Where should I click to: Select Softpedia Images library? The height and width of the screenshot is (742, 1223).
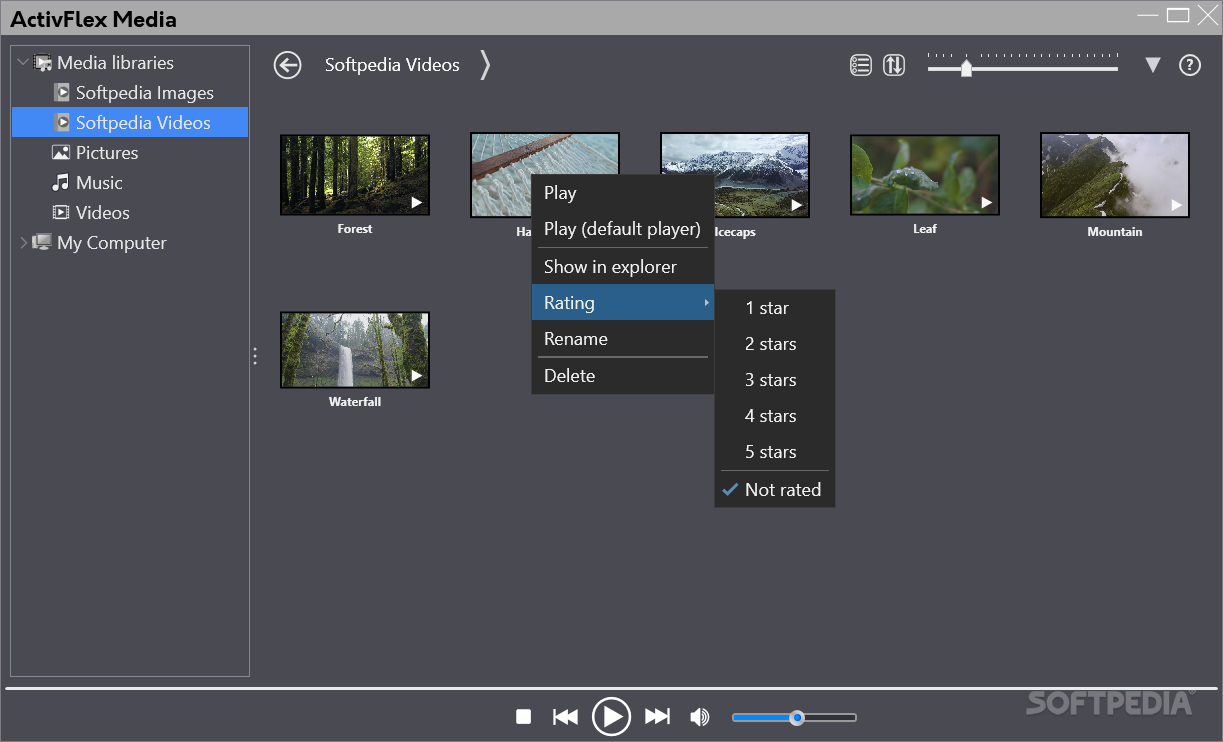click(145, 93)
